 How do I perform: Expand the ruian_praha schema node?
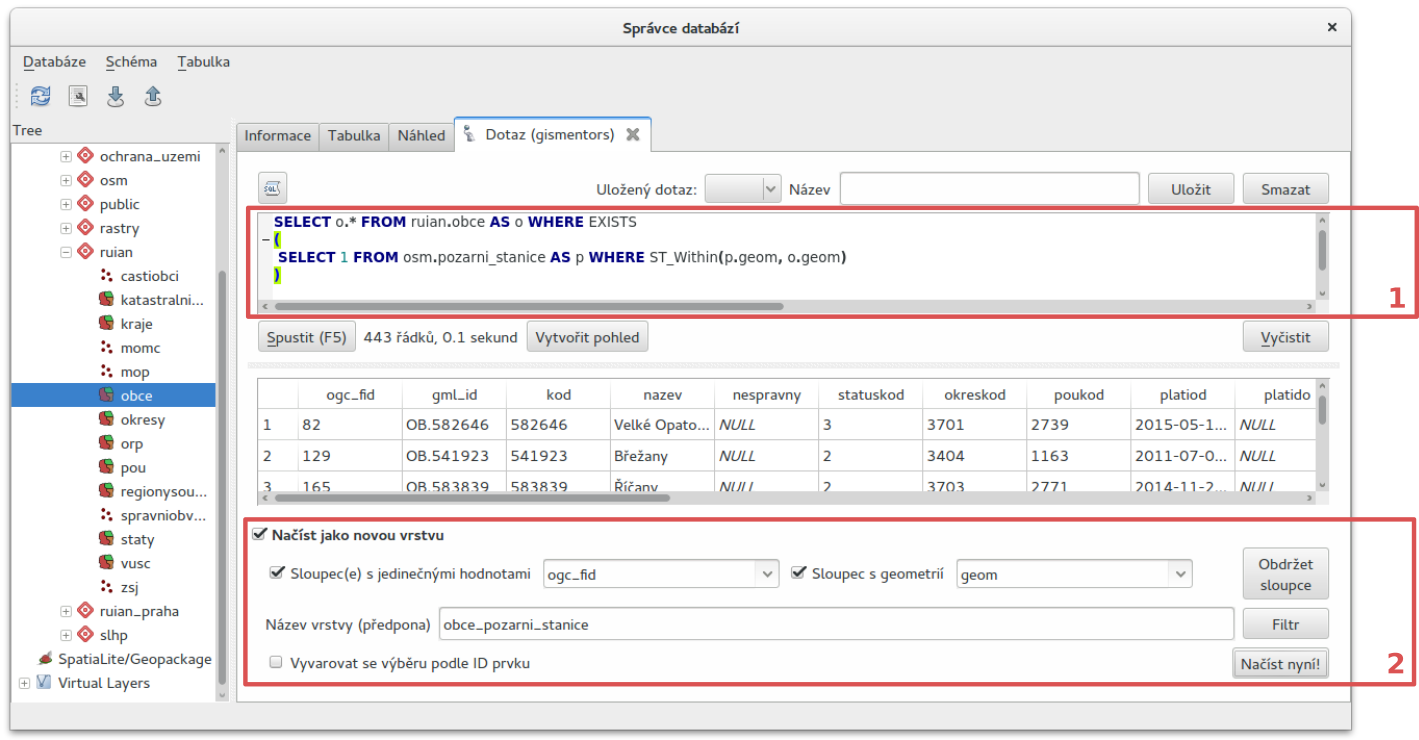pos(66,611)
